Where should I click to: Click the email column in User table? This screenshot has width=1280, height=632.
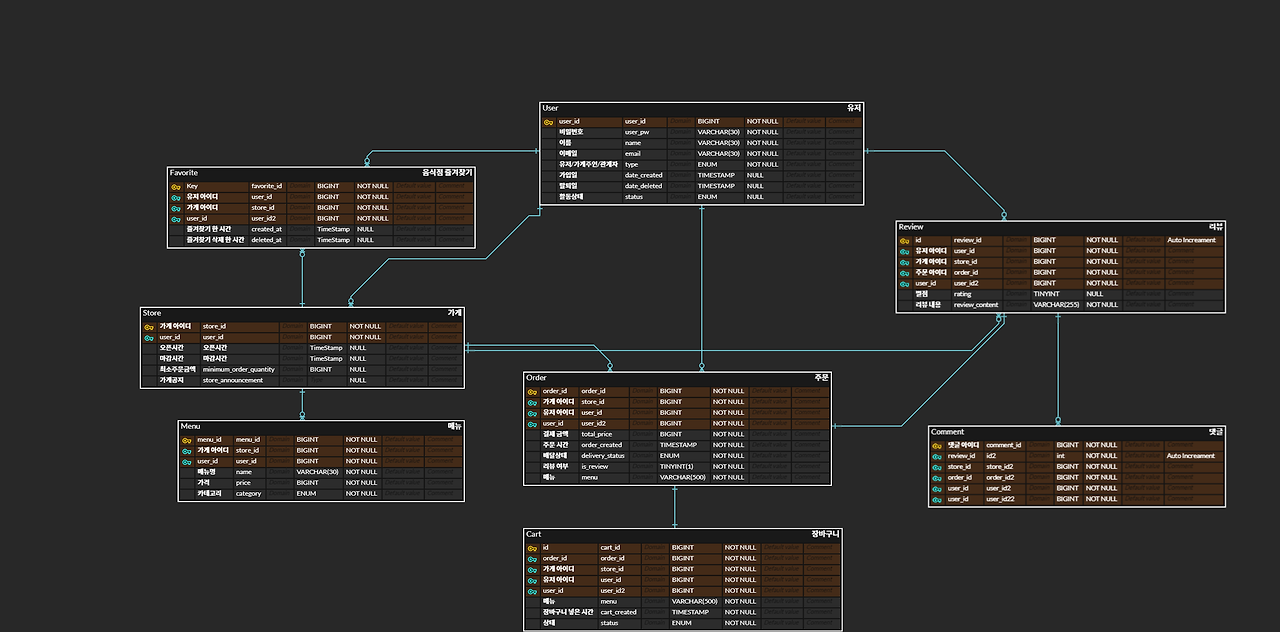633,154
